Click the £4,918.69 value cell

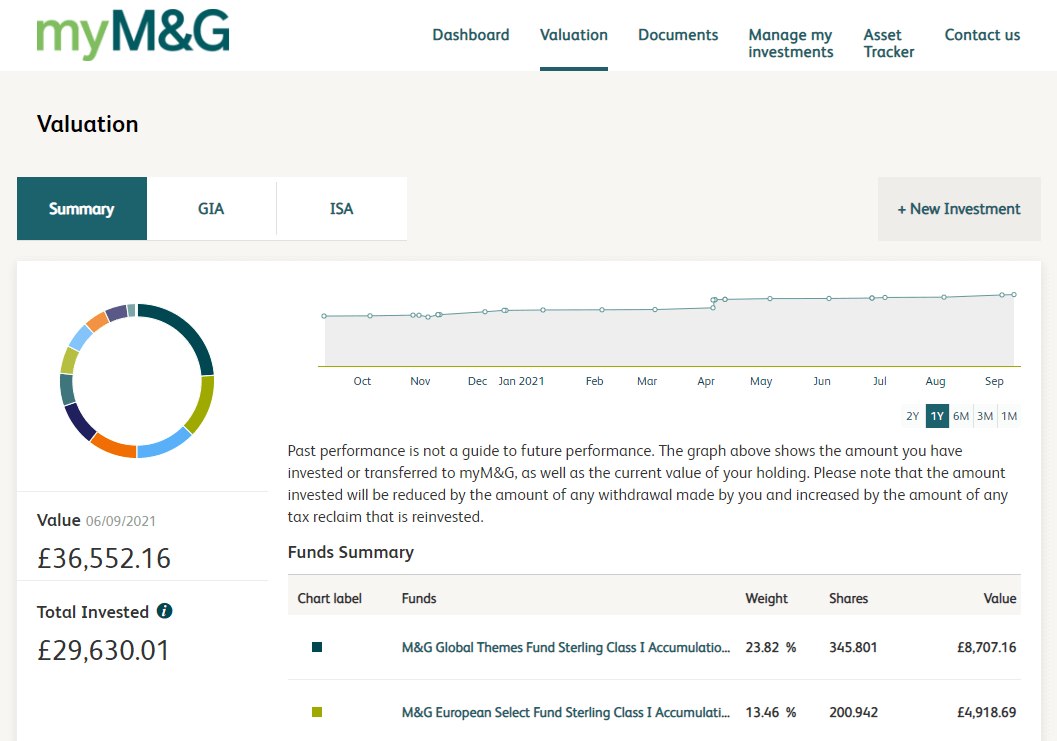pyautogui.click(x=986, y=712)
